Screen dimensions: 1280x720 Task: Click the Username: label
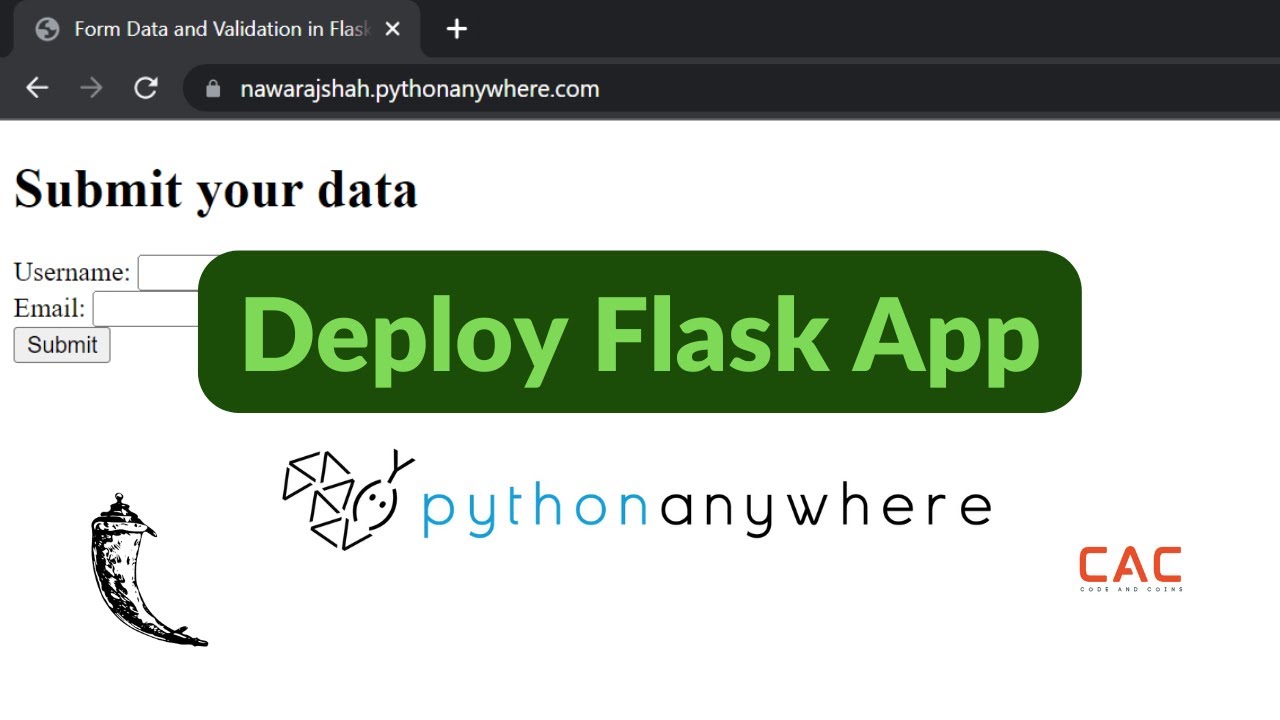[x=72, y=272]
